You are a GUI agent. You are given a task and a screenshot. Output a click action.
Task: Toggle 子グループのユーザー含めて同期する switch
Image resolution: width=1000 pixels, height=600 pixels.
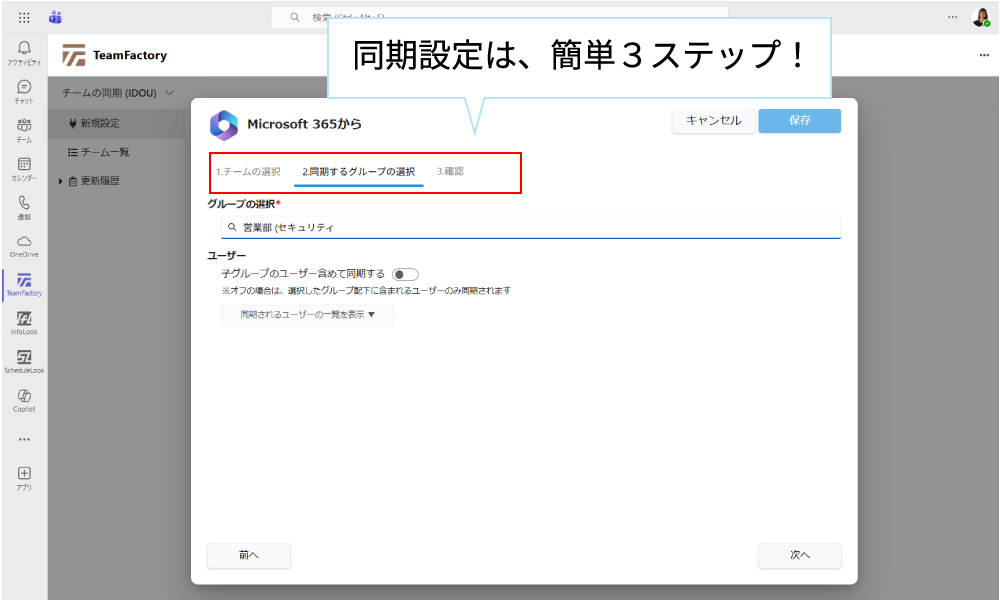tap(405, 274)
